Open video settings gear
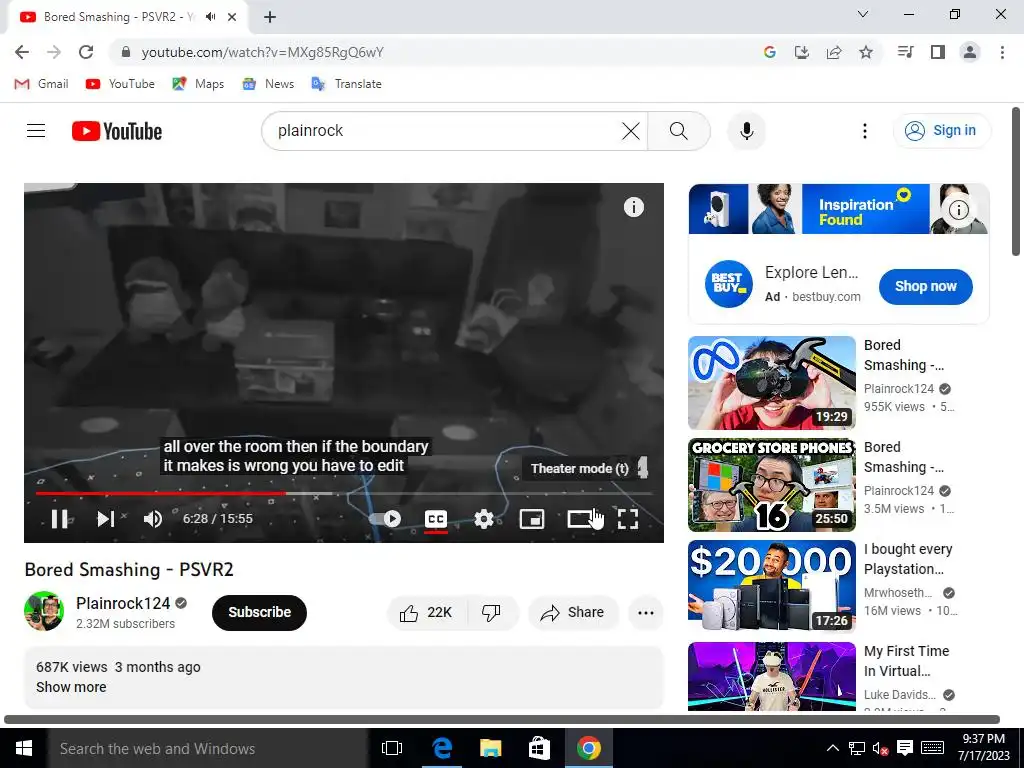Viewport: 1024px width, 768px height. (x=483, y=519)
